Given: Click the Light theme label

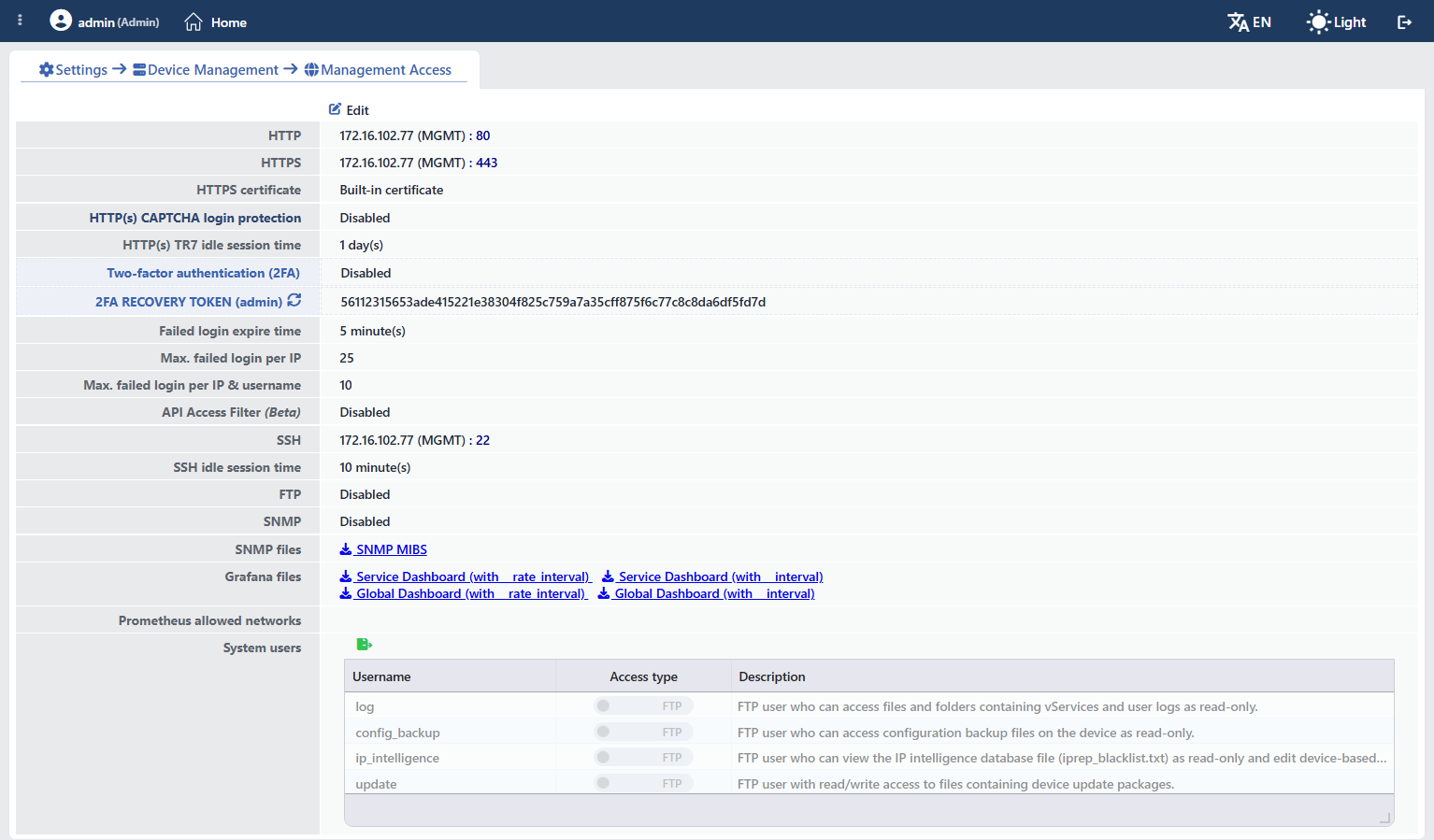Looking at the screenshot, I should (x=1350, y=21).
